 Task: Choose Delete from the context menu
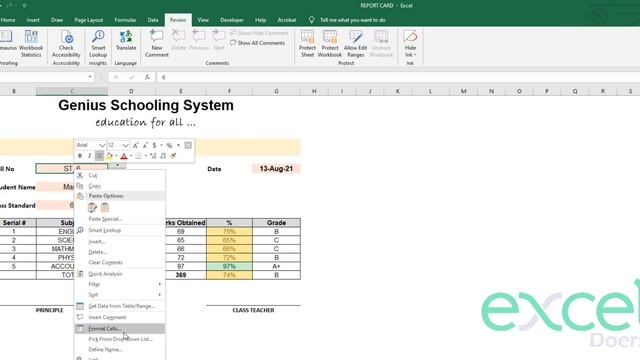[120, 252]
